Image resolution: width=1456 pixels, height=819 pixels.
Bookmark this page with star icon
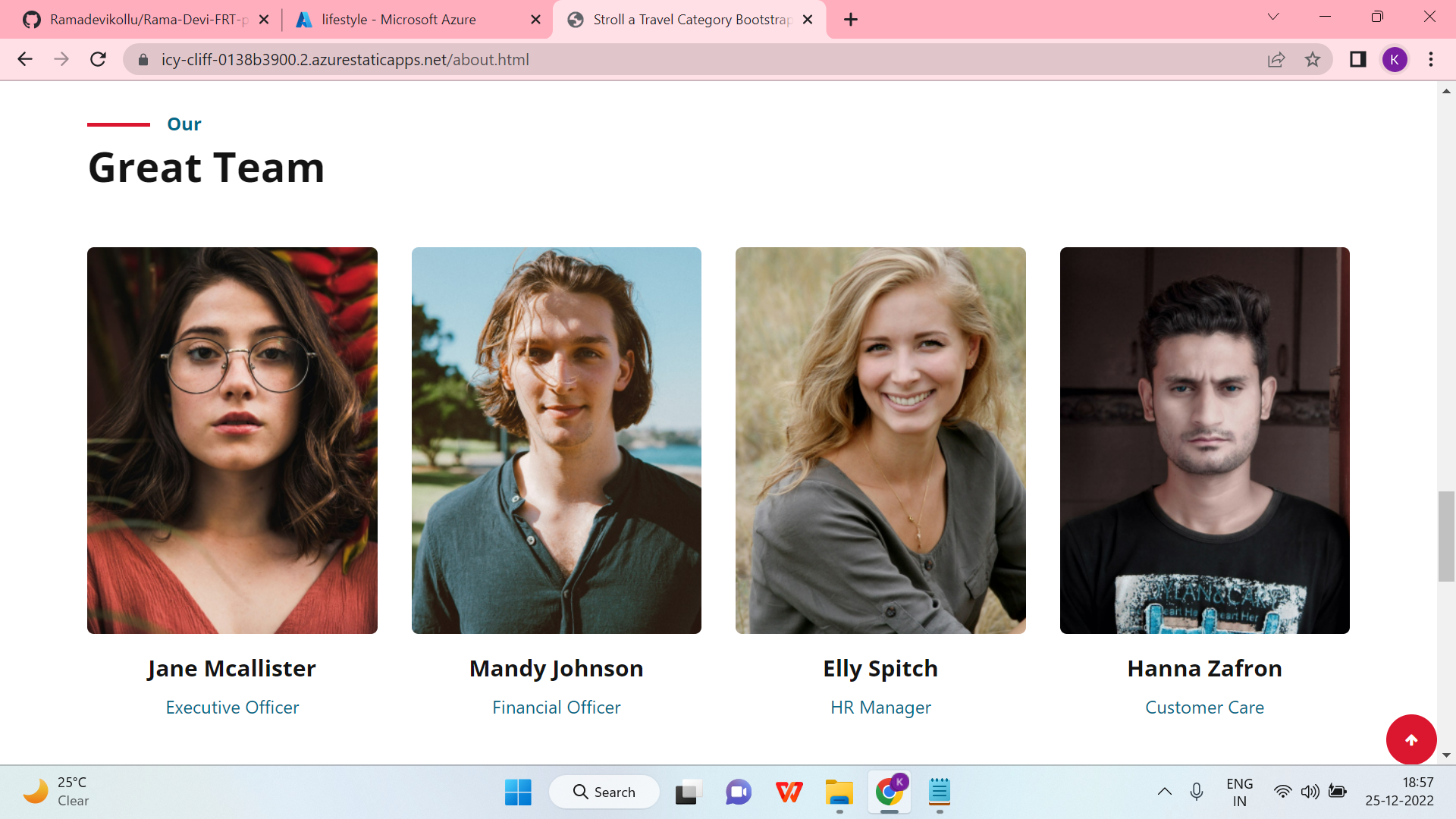coord(1313,59)
